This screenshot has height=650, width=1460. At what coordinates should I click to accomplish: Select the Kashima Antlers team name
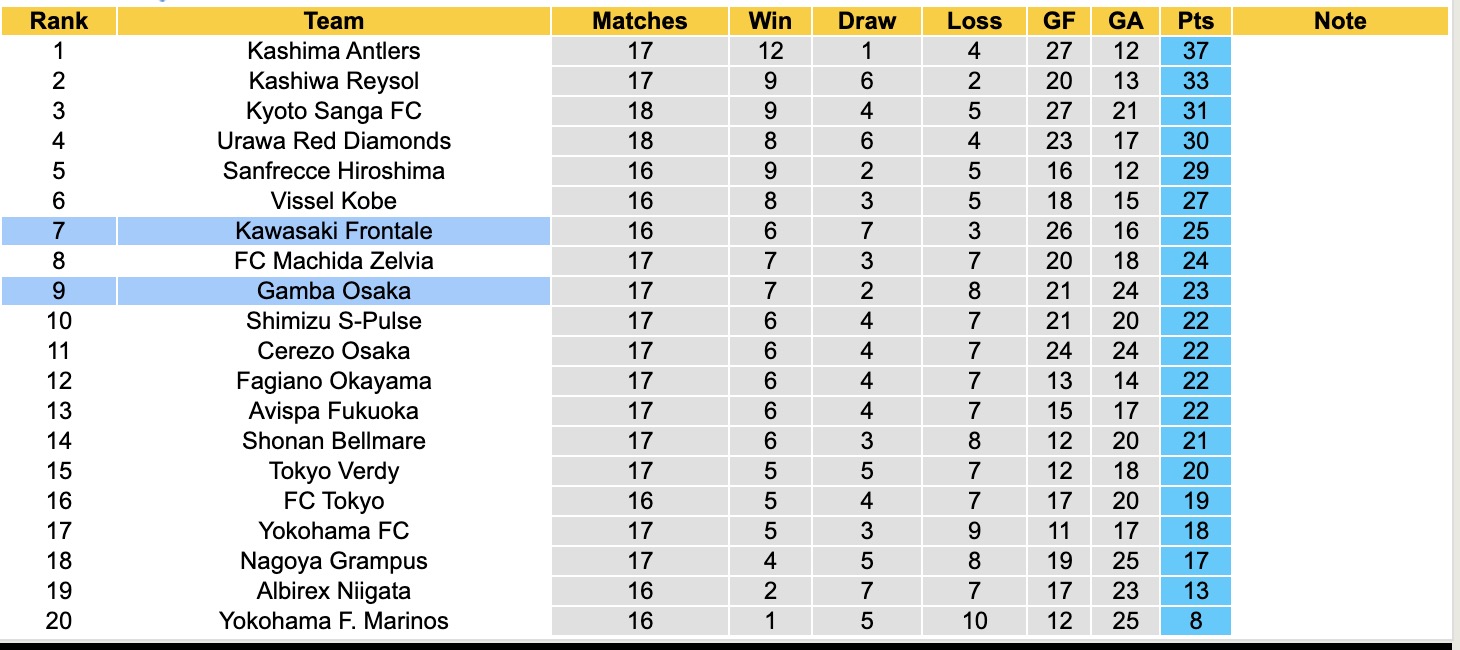[334, 51]
